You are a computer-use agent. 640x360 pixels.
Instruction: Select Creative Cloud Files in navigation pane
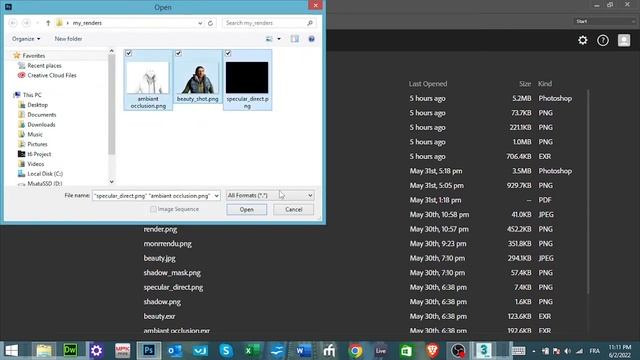click(x=51, y=75)
